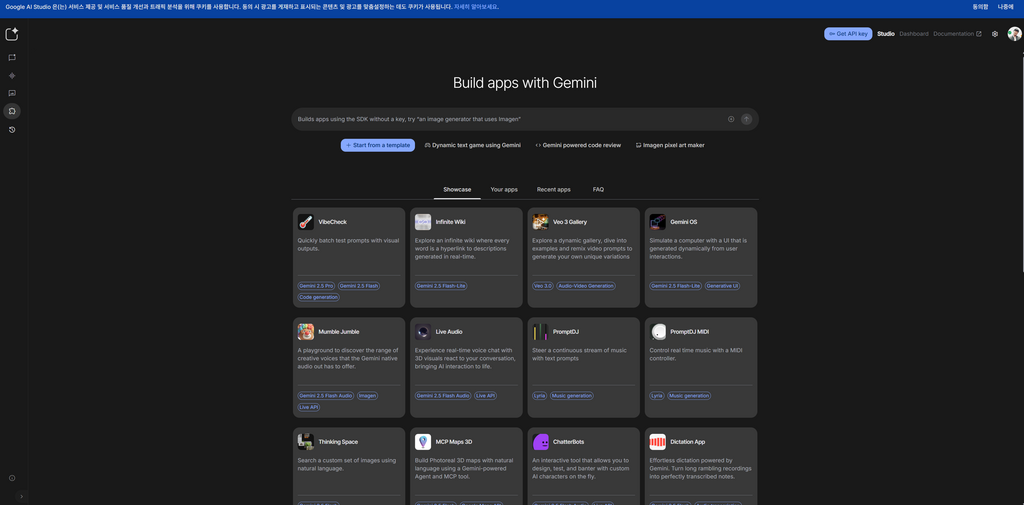Switch to the Your apps tab
Screen dimensions: 1024x505
point(504,189)
